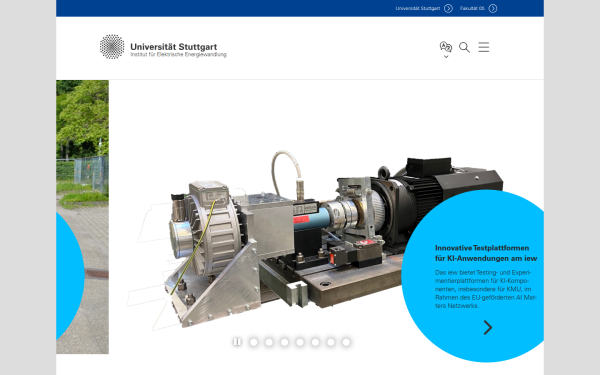The height and width of the screenshot is (375, 600).
Task: Select the fifth slide indicator dot
Action: coord(315,342)
